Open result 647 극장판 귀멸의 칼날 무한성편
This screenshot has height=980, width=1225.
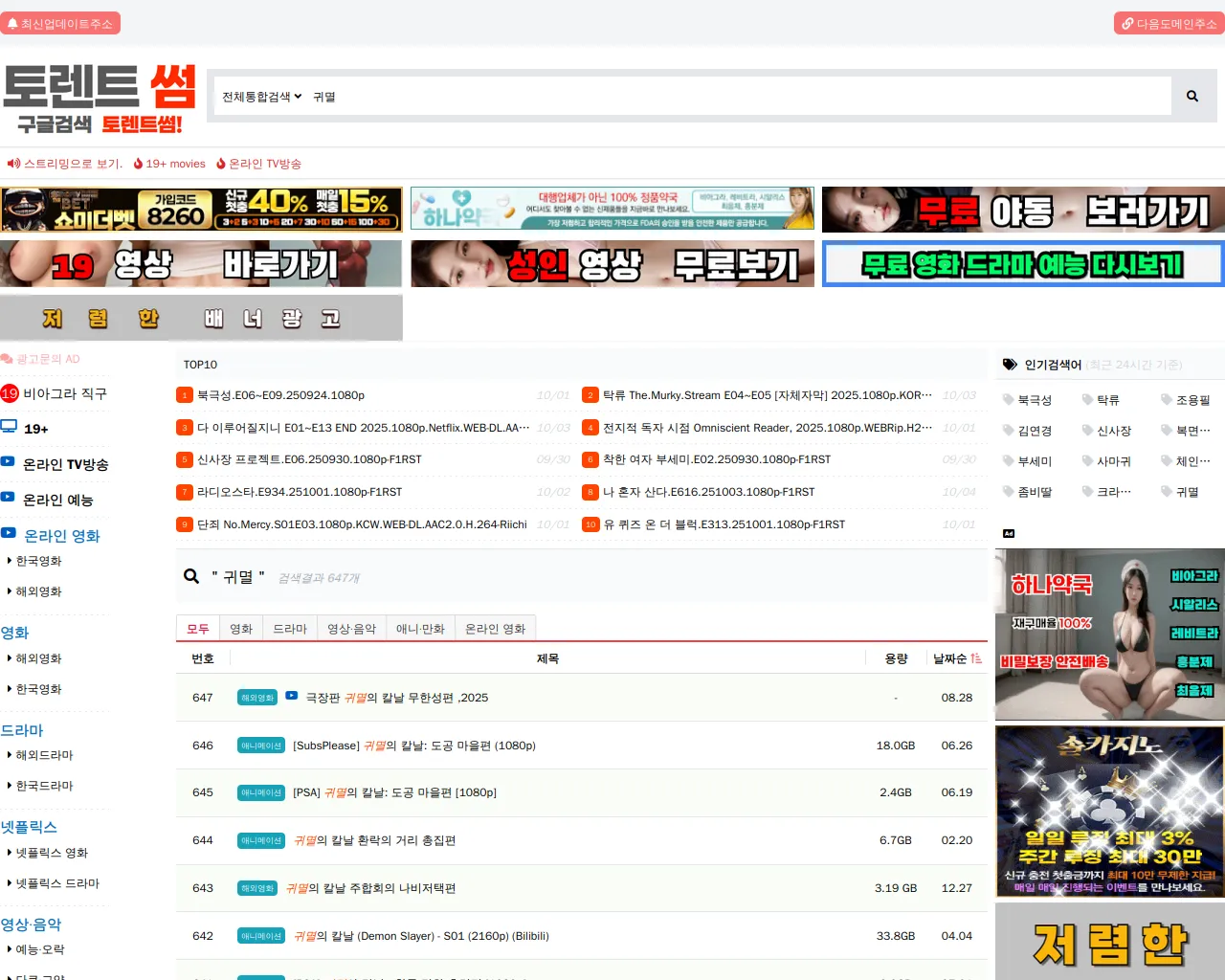pos(396,698)
